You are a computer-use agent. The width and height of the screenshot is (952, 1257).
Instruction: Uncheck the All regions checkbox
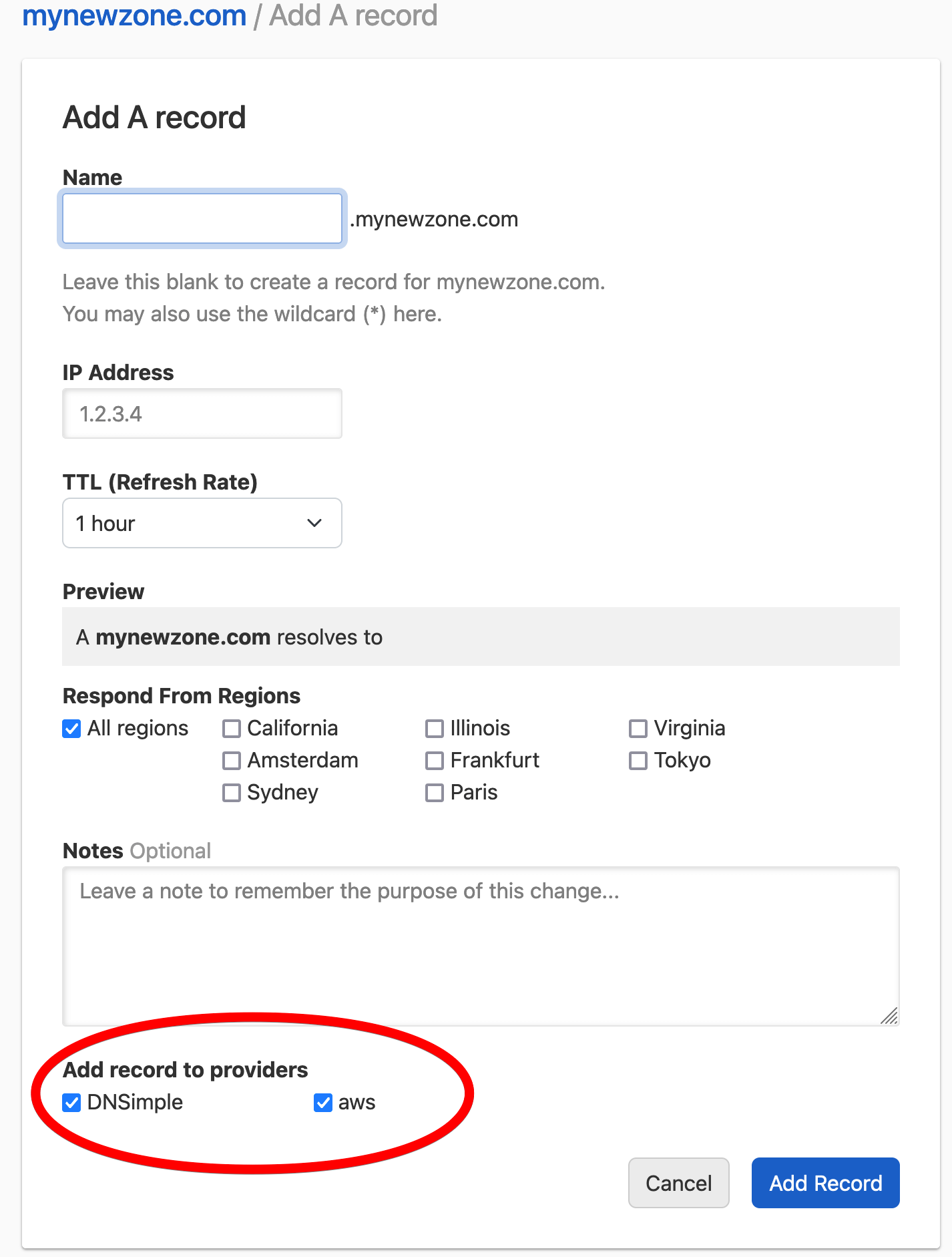[72, 729]
